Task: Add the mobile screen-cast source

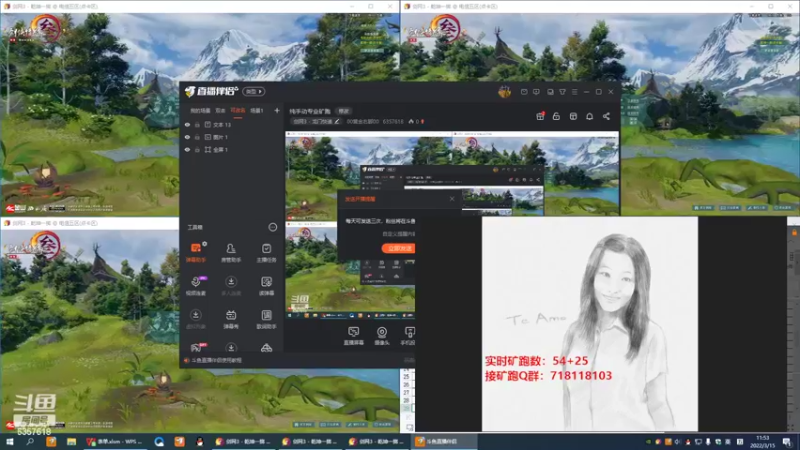Action: 408,336
